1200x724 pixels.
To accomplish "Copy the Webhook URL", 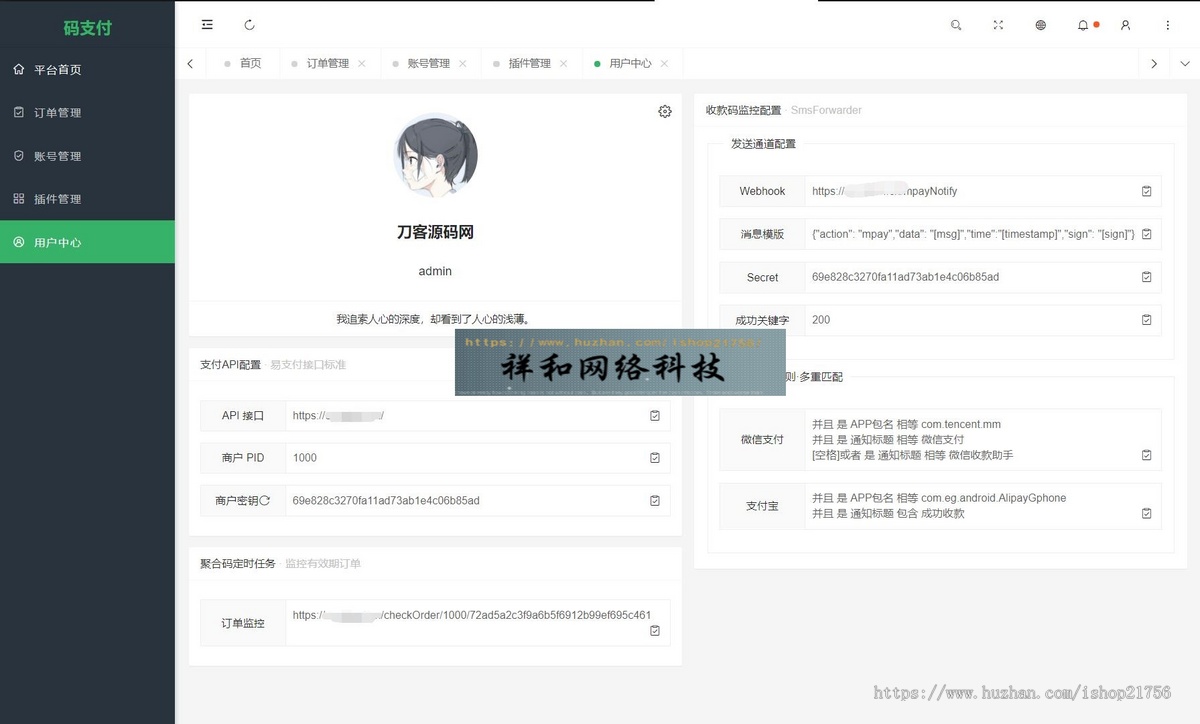I will (1147, 190).
